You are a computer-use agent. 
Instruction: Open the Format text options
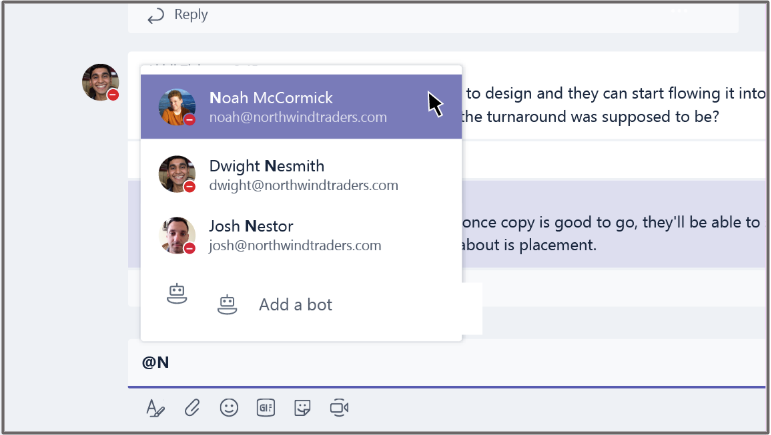pyautogui.click(x=155, y=407)
